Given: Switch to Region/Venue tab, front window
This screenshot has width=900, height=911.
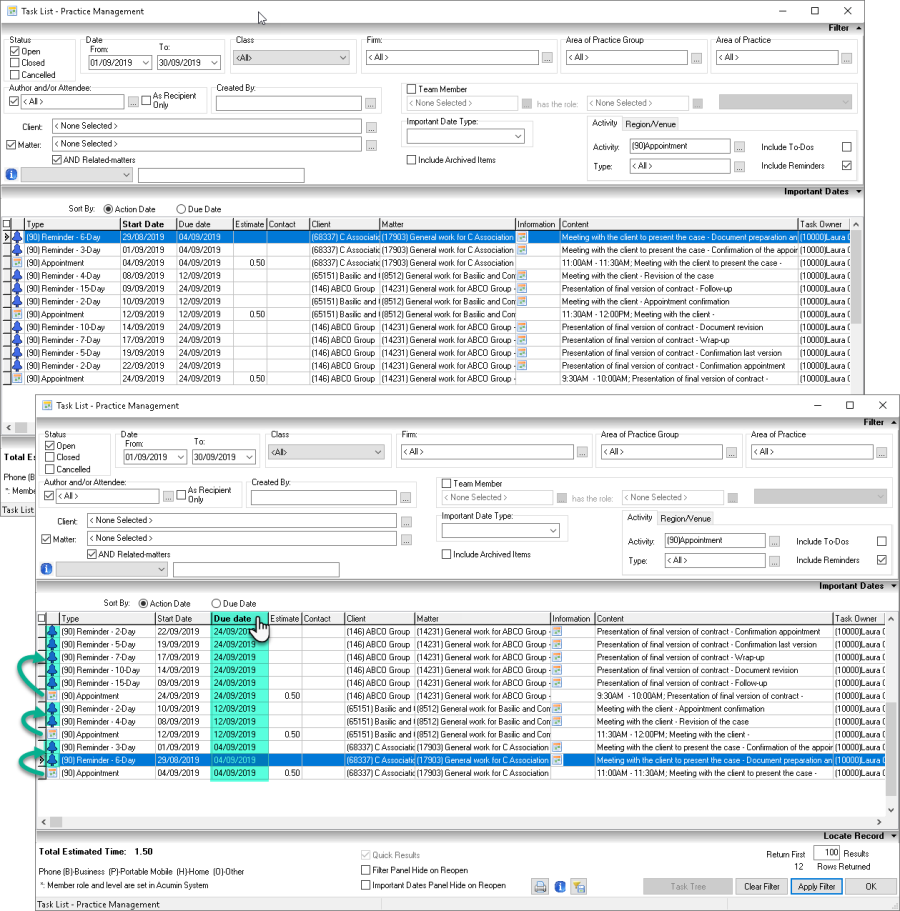Looking at the screenshot, I should (x=685, y=518).
